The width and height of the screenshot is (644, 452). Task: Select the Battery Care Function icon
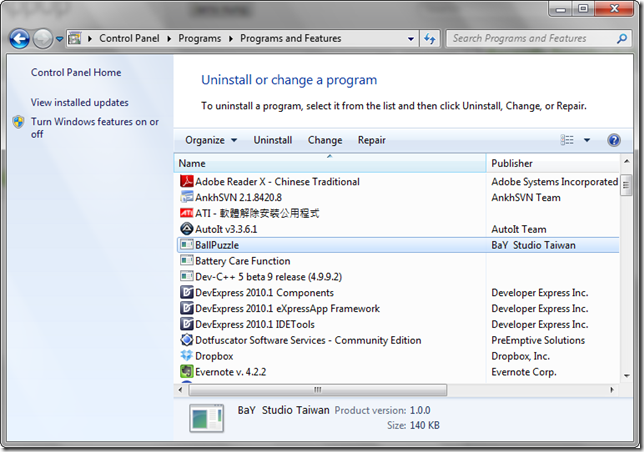pyautogui.click(x=187, y=260)
